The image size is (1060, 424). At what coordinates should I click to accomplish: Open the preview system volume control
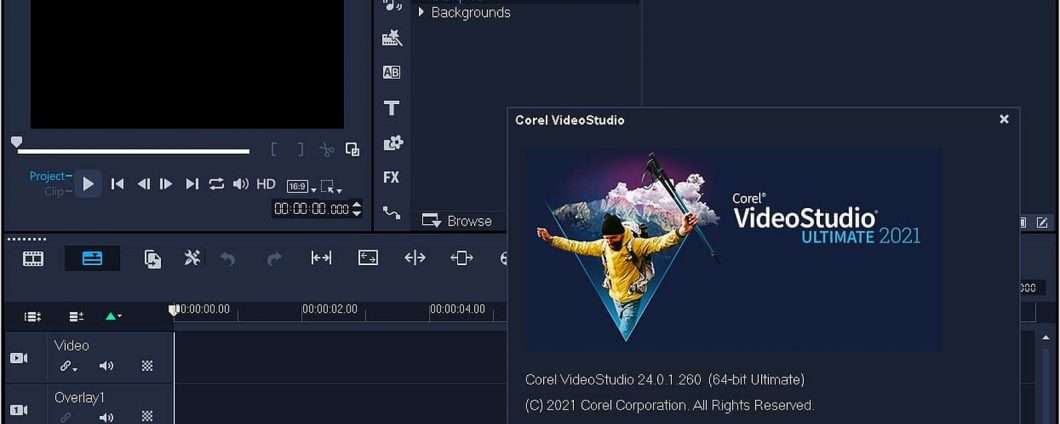(241, 183)
